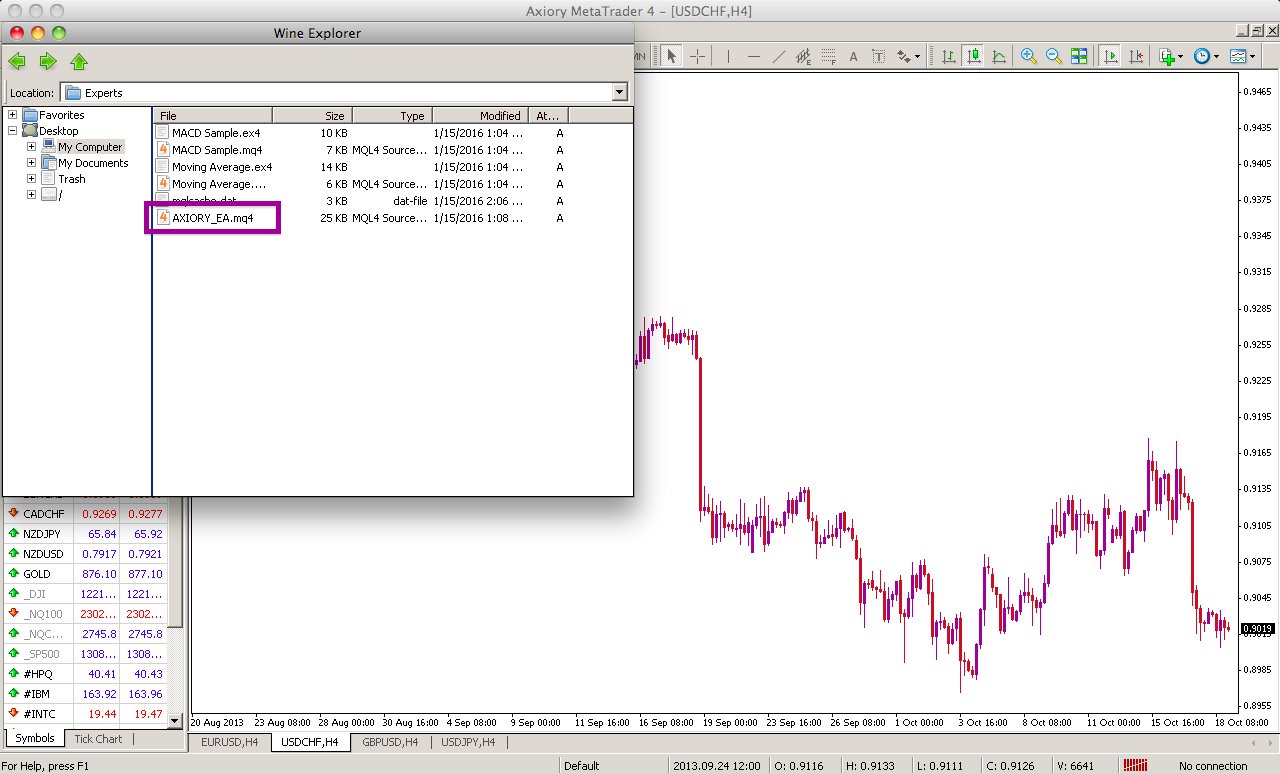This screenshot has height=774, width=1280.
Task: Go up one folder in Wine Explorer
Action: [x=79, y=62]
